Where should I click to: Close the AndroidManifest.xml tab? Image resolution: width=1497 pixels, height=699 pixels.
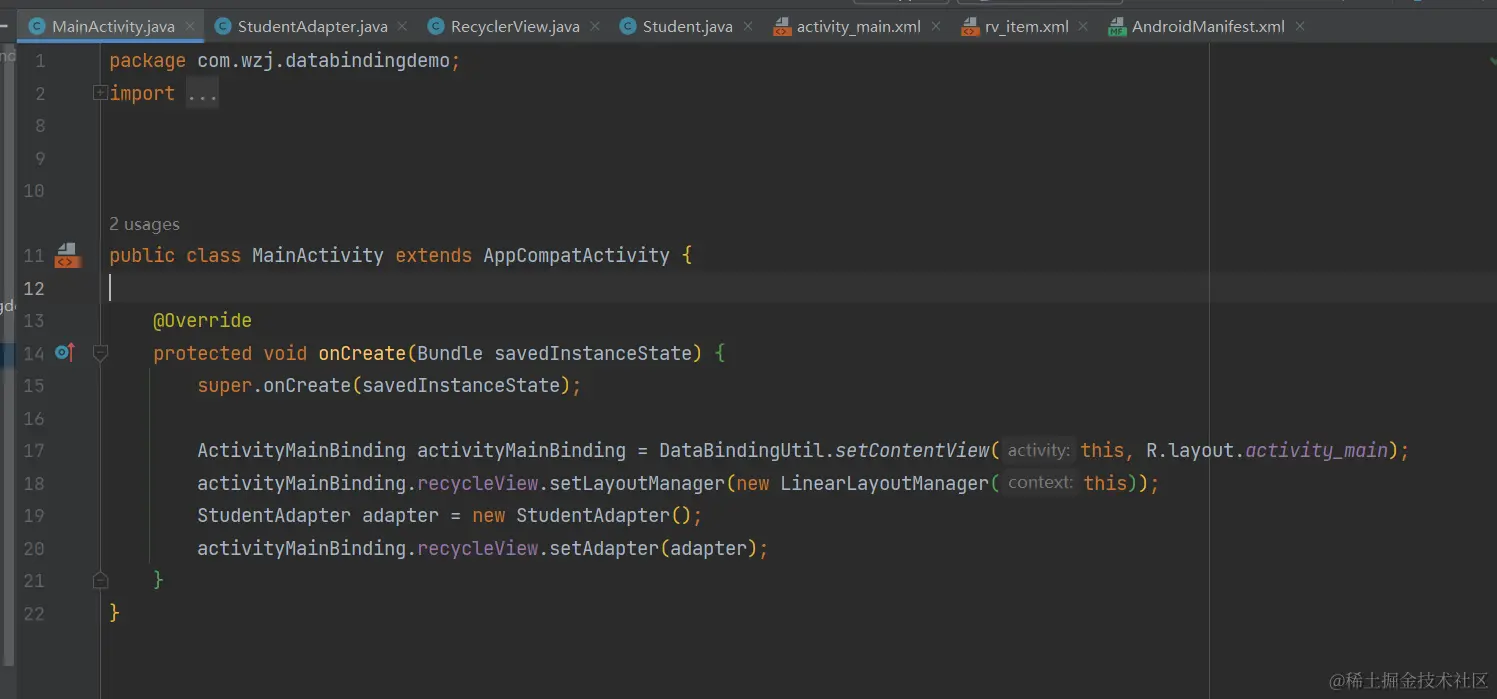pyautogui.click(x=1300, y=27)
